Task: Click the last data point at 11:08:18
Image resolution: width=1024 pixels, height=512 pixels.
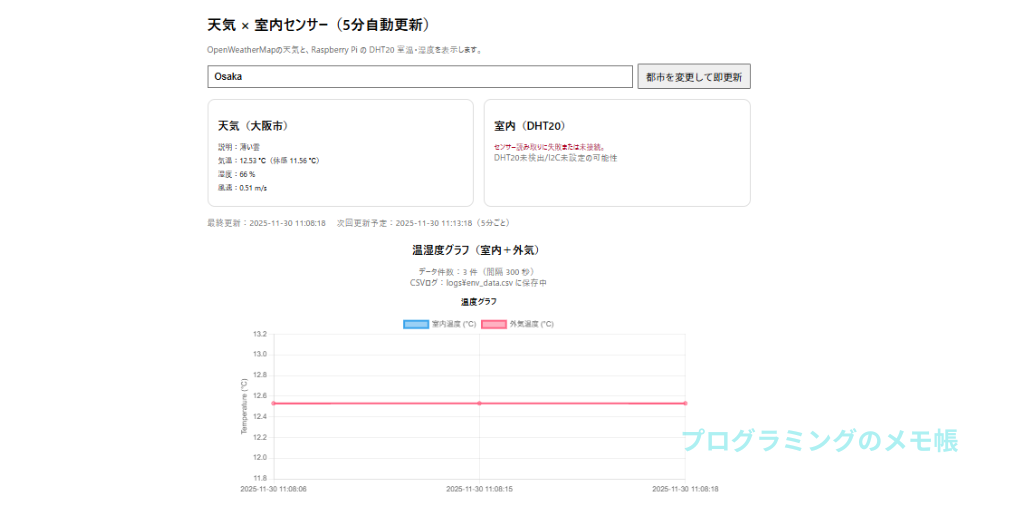Action: pyautogui.click(x=685, y=403)
